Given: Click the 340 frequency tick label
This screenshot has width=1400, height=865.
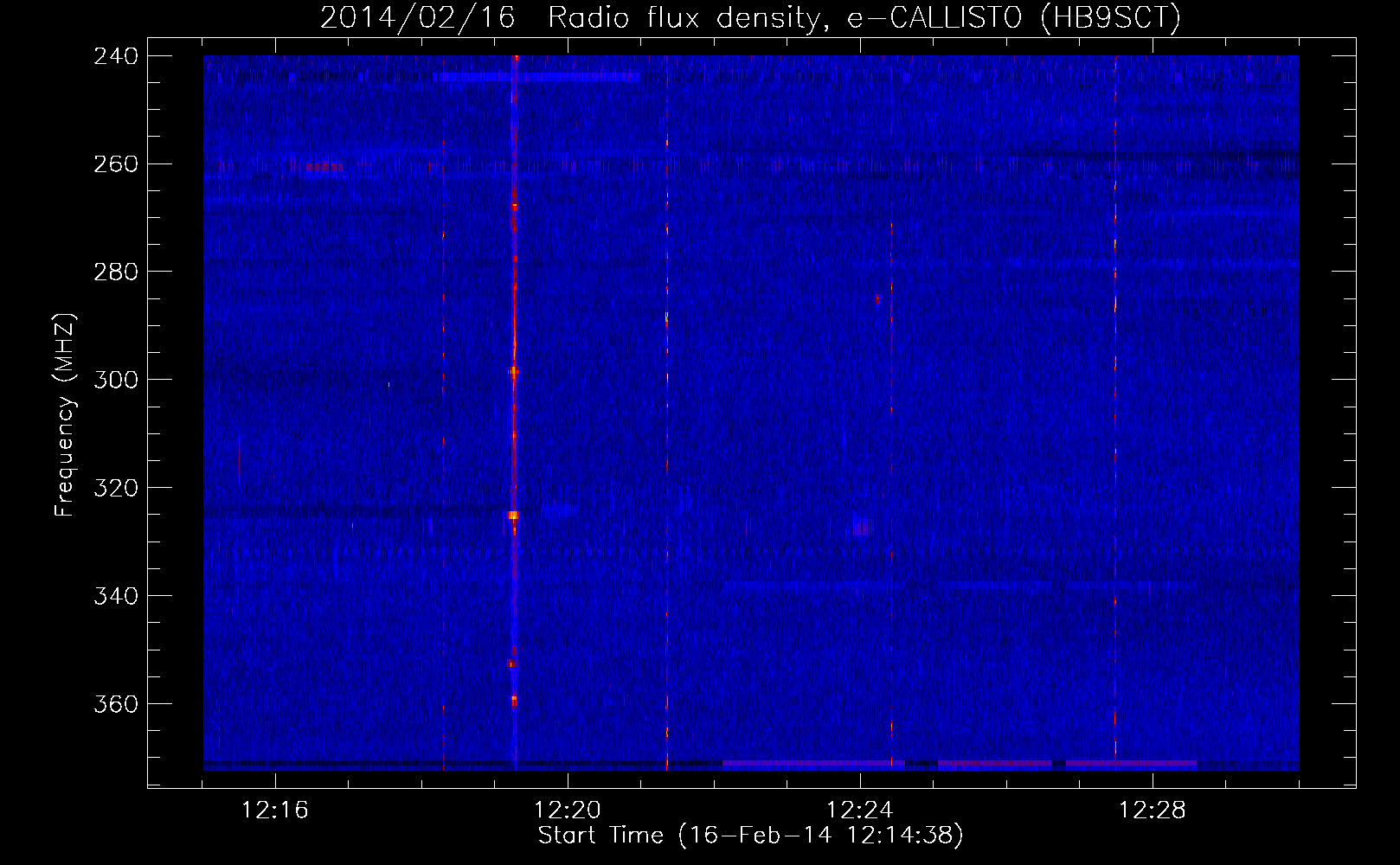Looking at the screenshot, I should point(116,596).
